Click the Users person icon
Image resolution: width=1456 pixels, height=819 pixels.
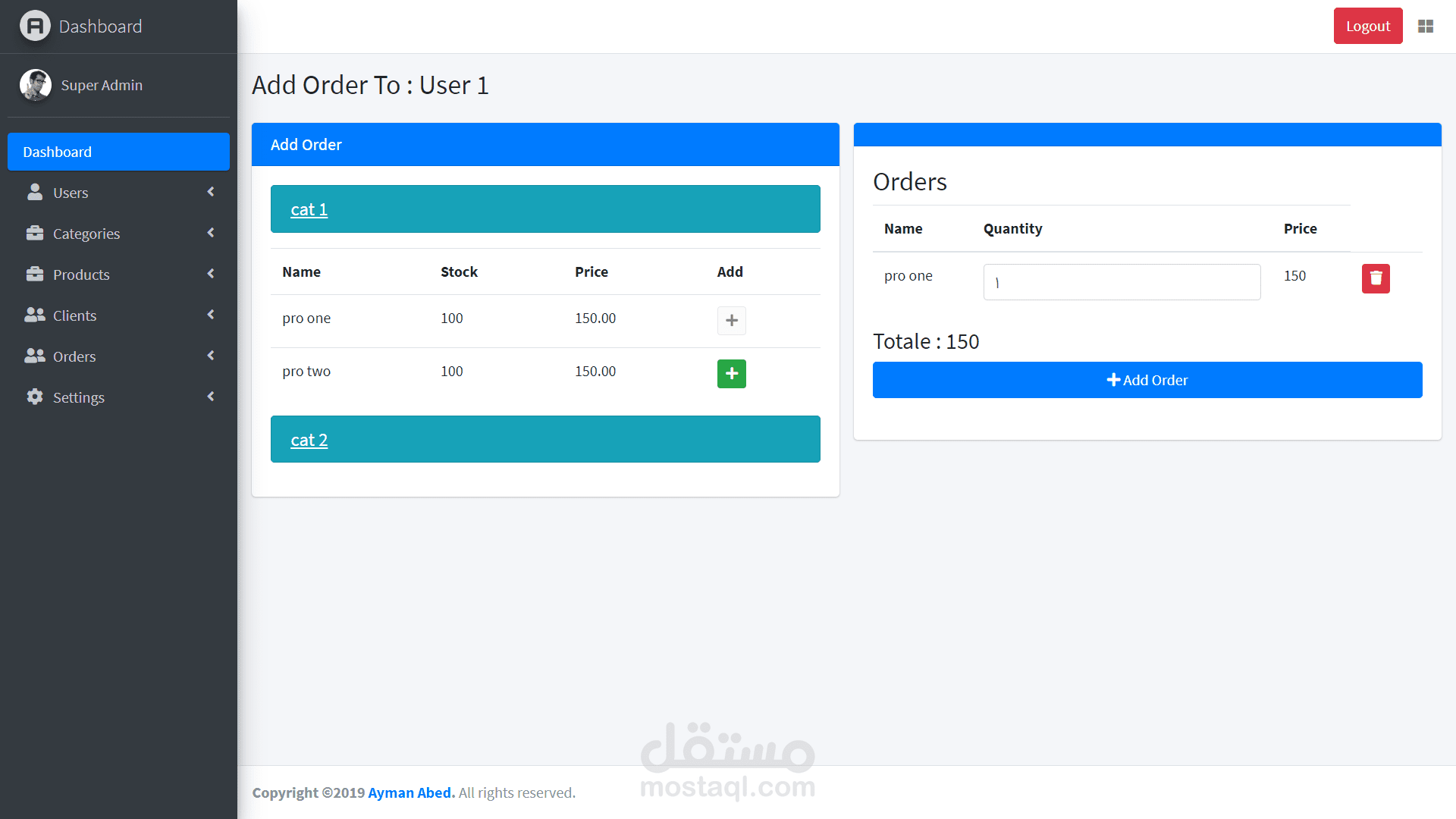35,192
